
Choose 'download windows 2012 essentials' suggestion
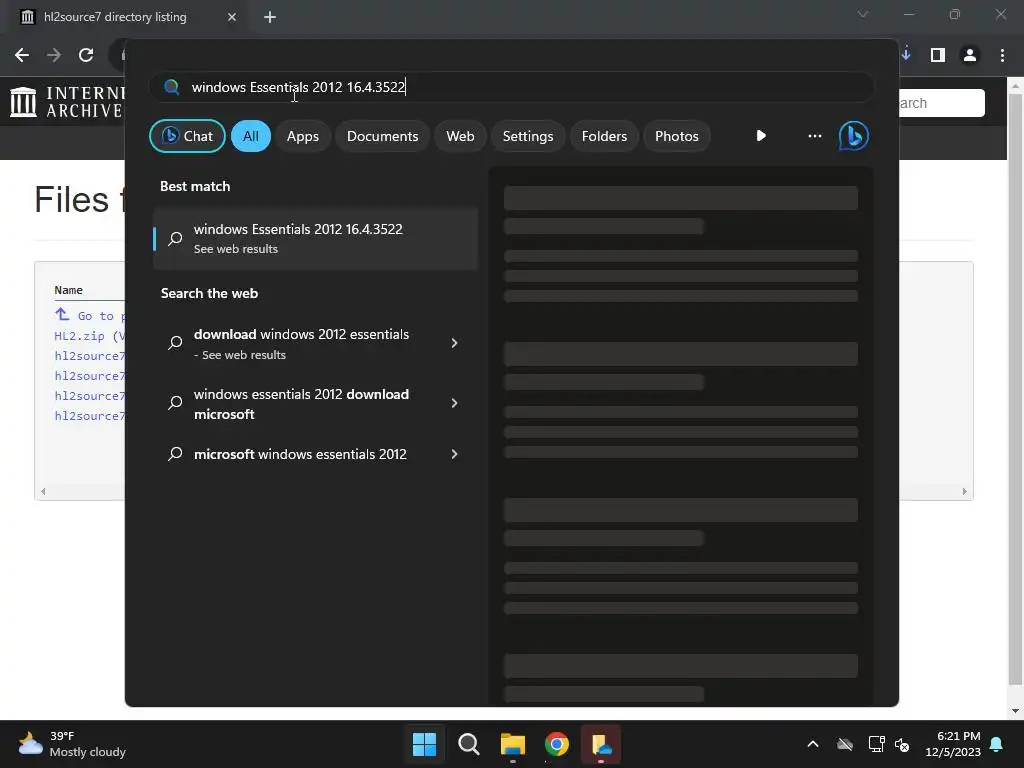click(x=301, y=344)
